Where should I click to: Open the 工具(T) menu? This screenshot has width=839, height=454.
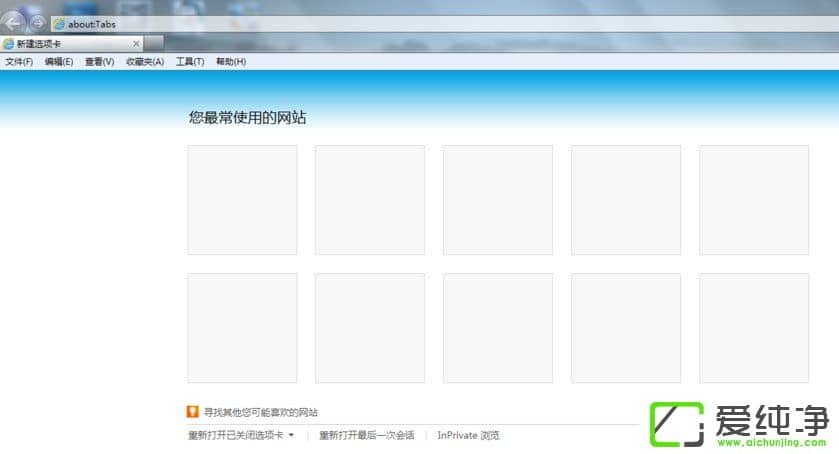point(190,62)
